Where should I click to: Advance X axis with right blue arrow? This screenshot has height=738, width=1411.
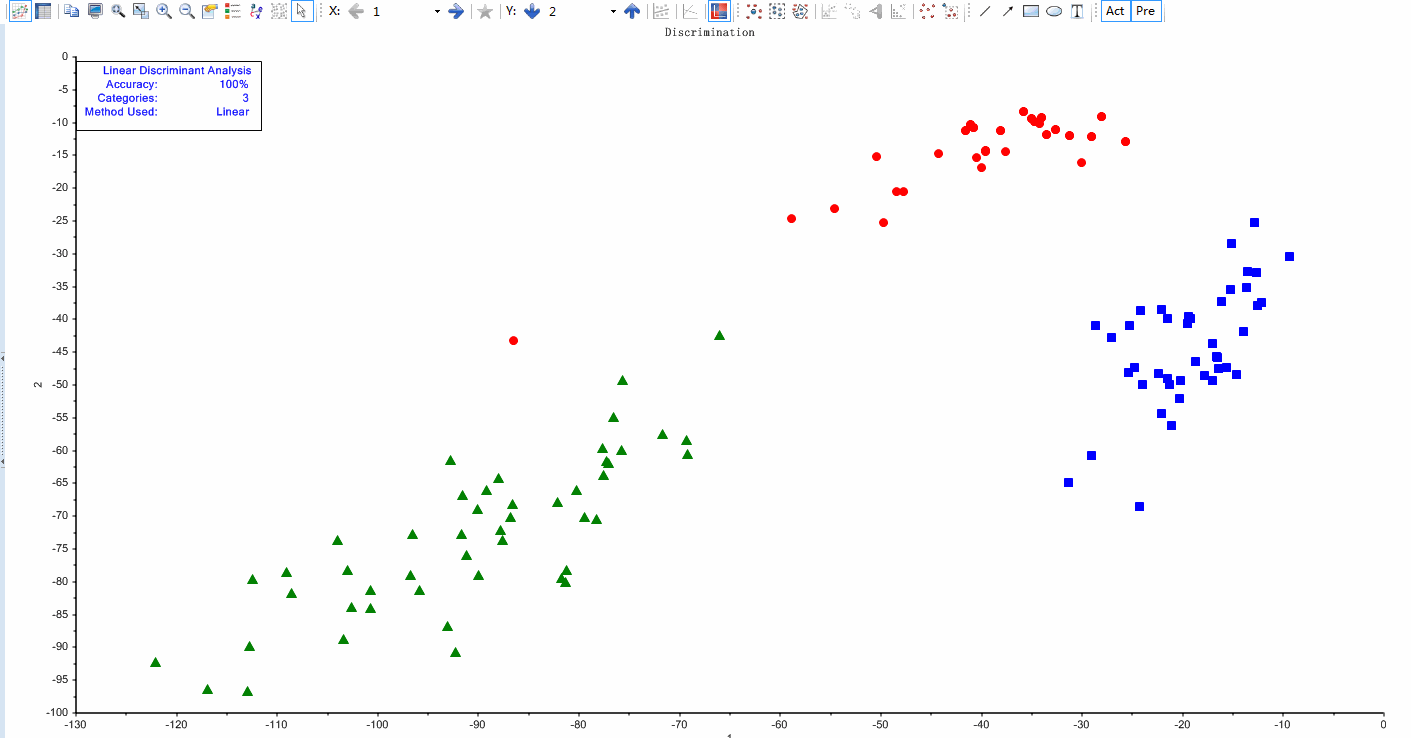456,11
